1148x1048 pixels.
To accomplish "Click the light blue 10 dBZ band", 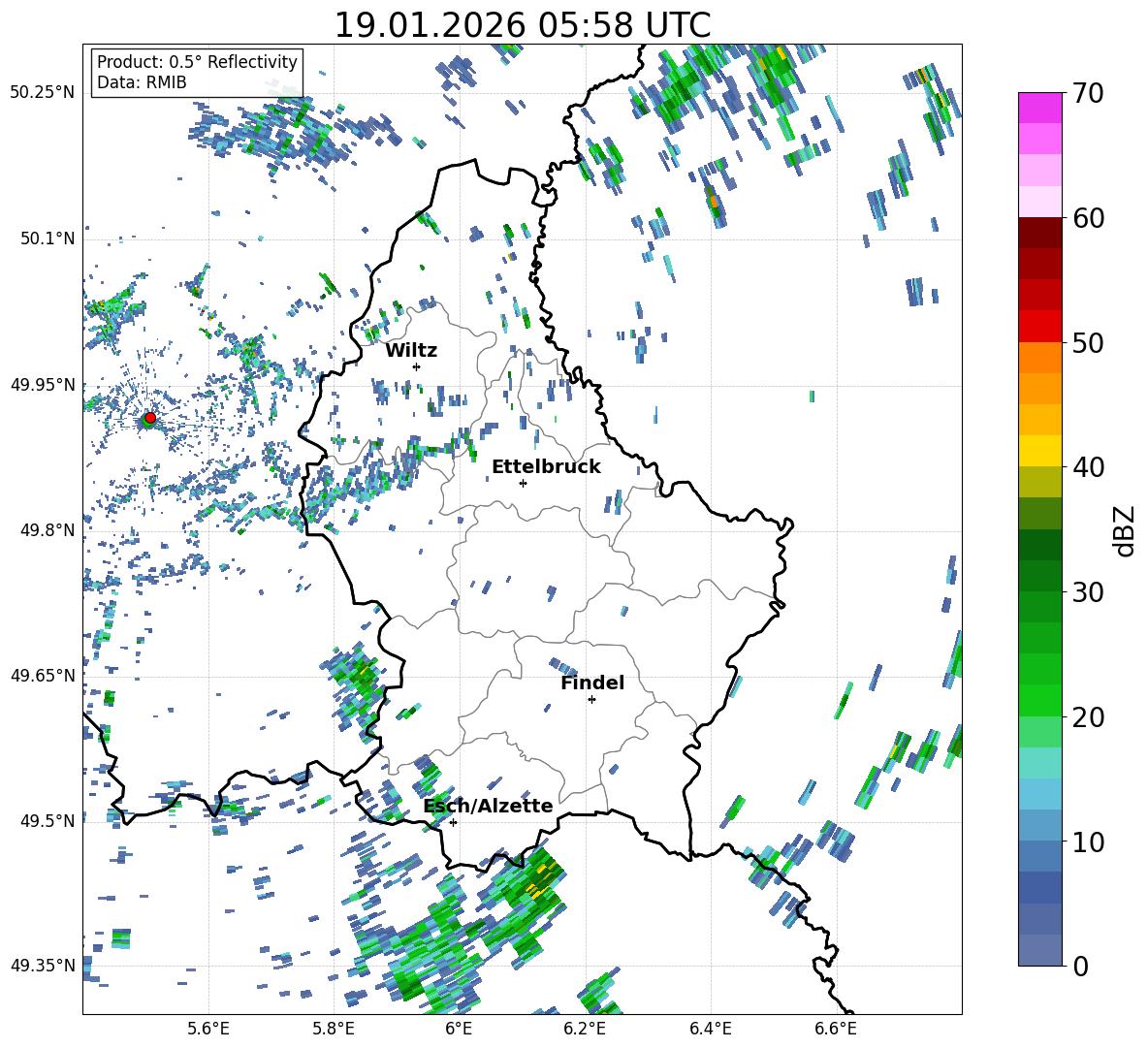I will point(1039,825).
